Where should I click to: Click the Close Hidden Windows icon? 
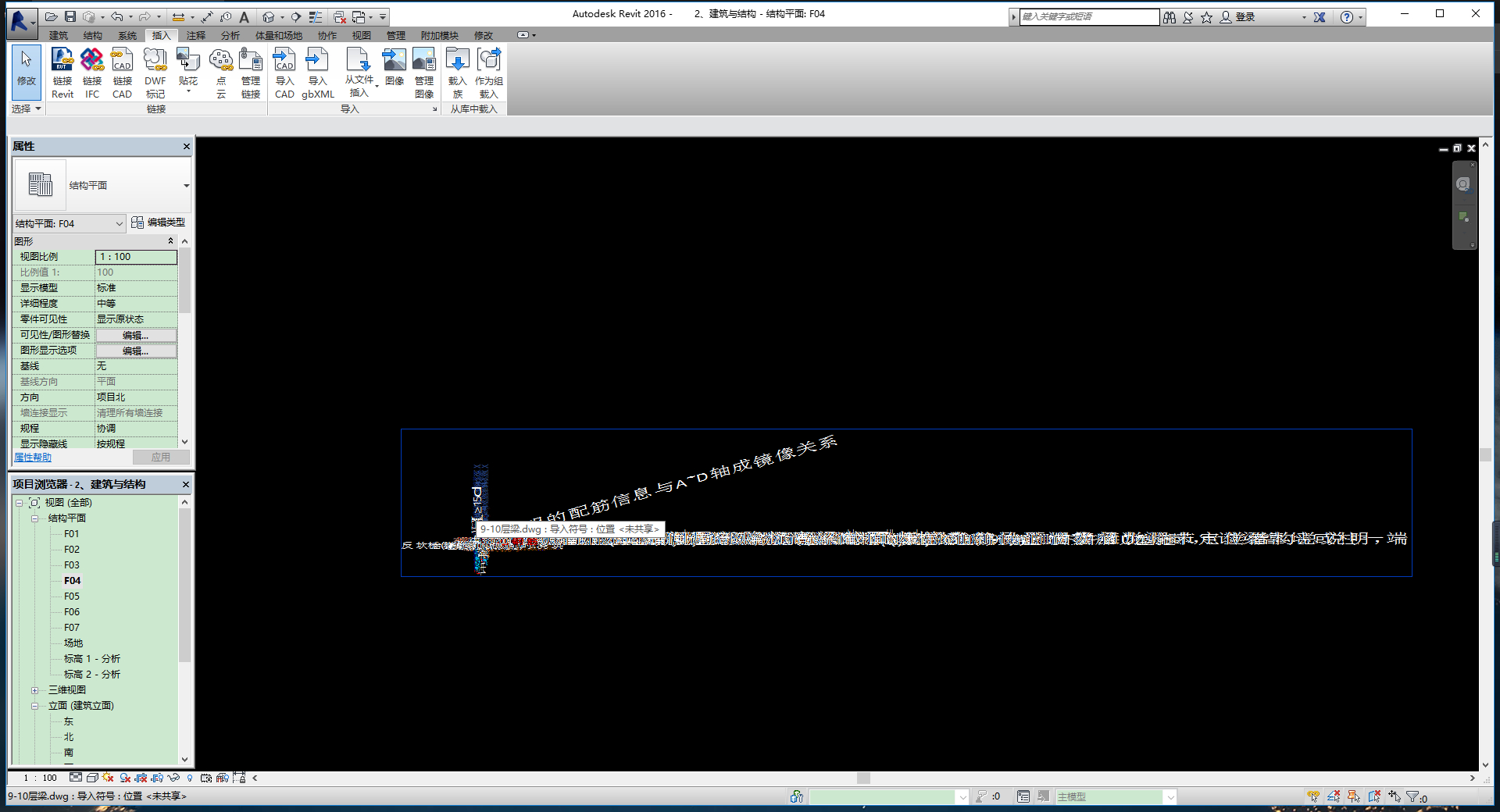point(340,16)
